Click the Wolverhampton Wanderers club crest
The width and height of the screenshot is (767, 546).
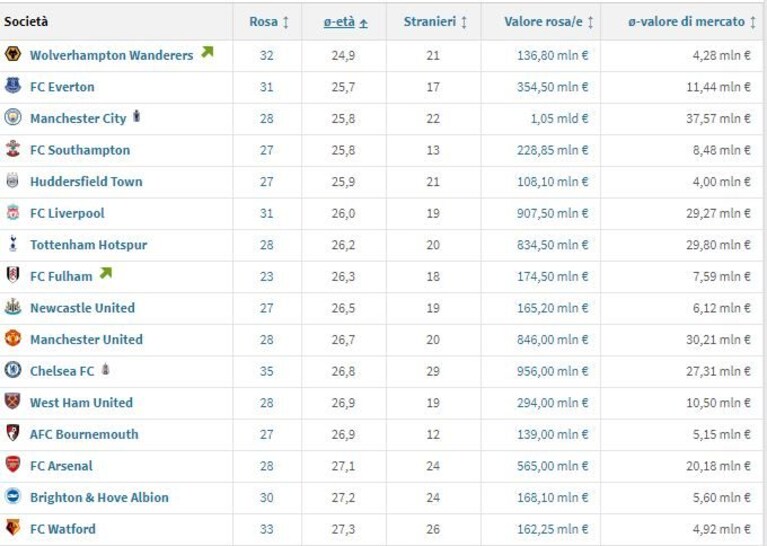tap(13, 53)
